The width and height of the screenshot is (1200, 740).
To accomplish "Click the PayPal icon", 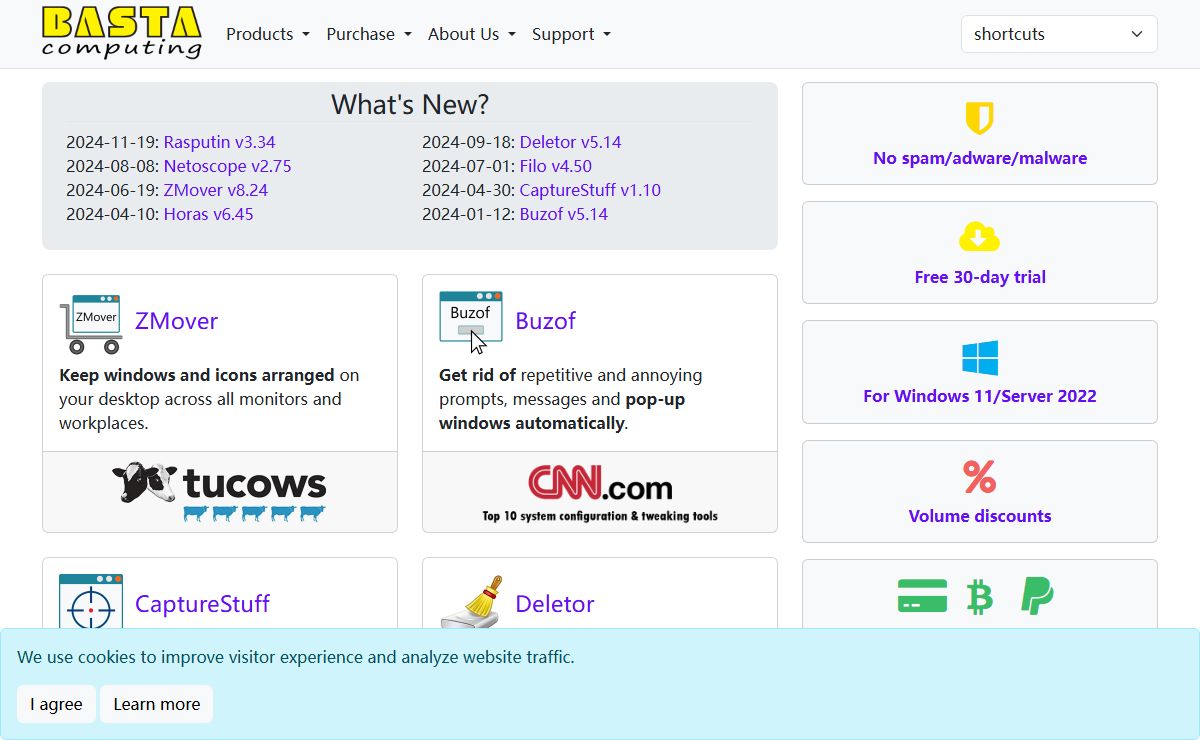I will 1037,596.
